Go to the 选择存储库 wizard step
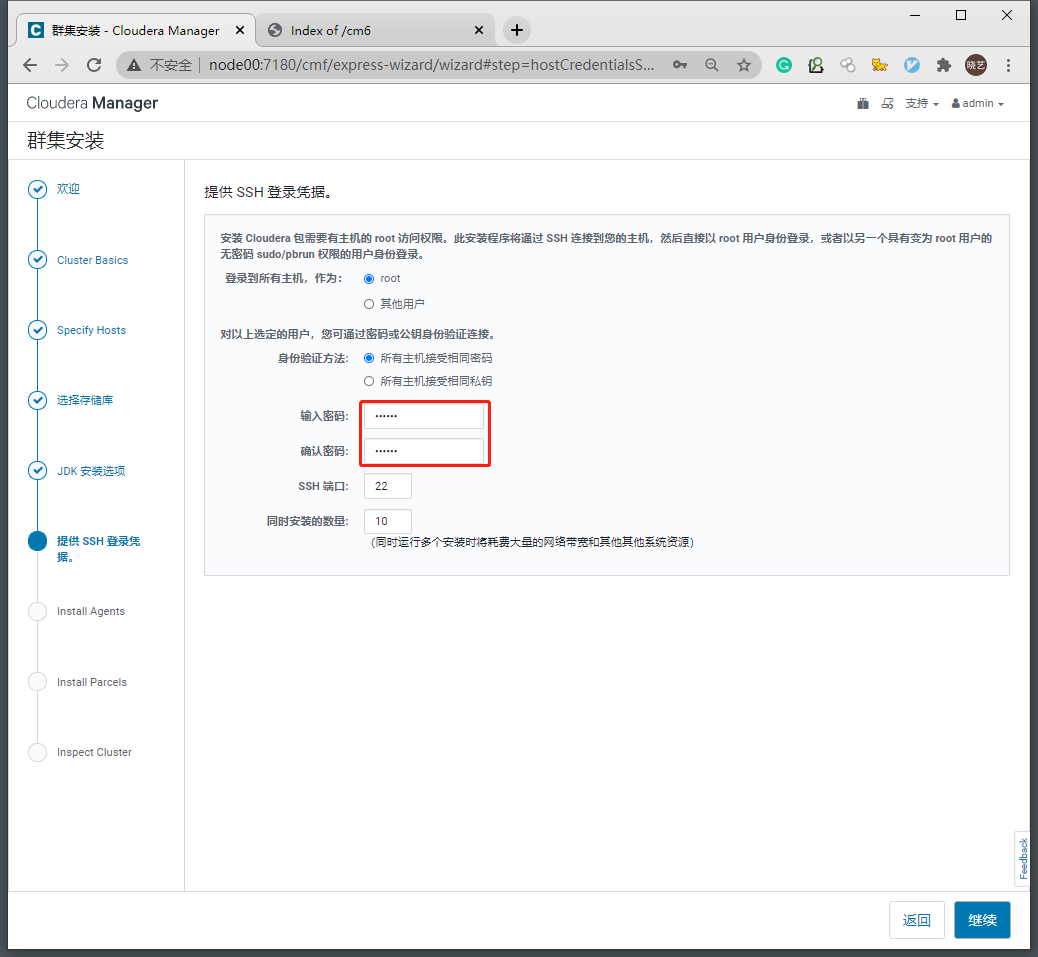This screenshot has width=1038, height=957. (x=85, y=400)
